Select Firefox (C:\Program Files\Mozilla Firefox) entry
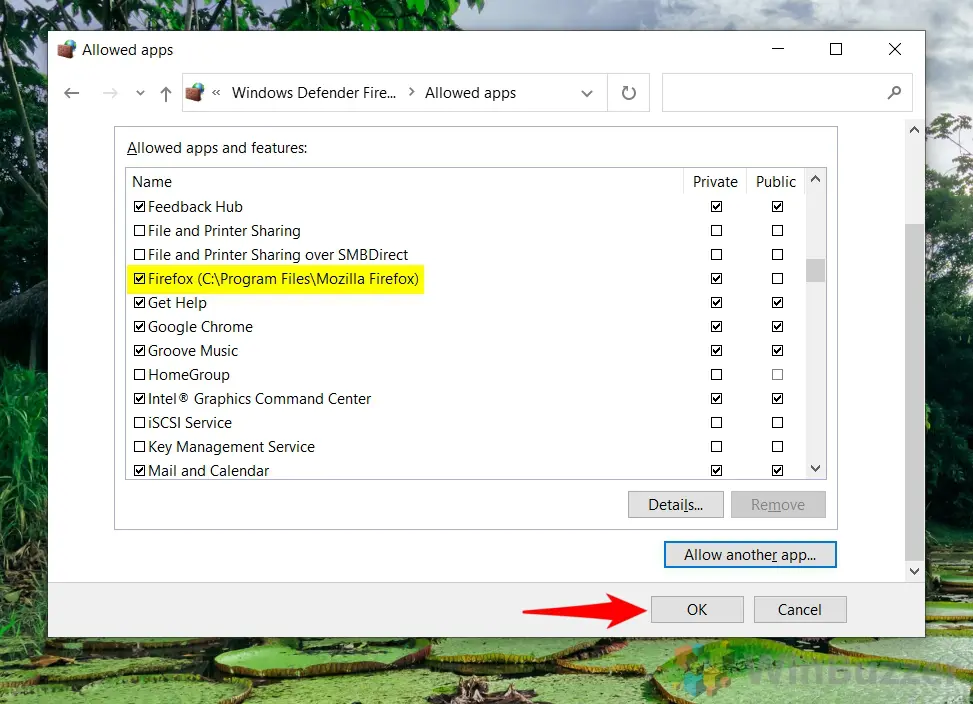The height and width of the screenshot is (704, 973). pos(283,279)
